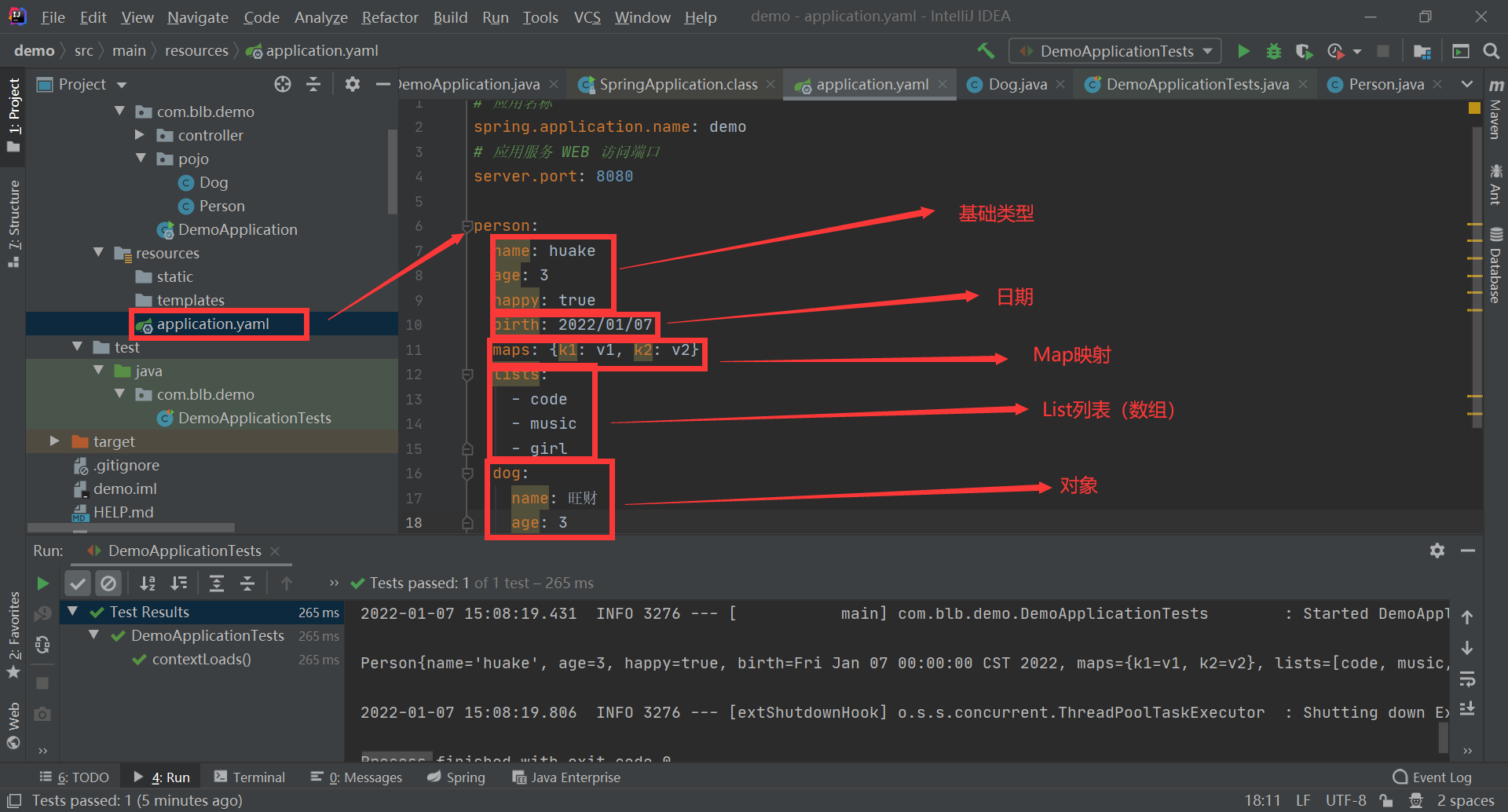Open the Event Log
This screenshot has height=812, width=1508.
point(1432,777)
